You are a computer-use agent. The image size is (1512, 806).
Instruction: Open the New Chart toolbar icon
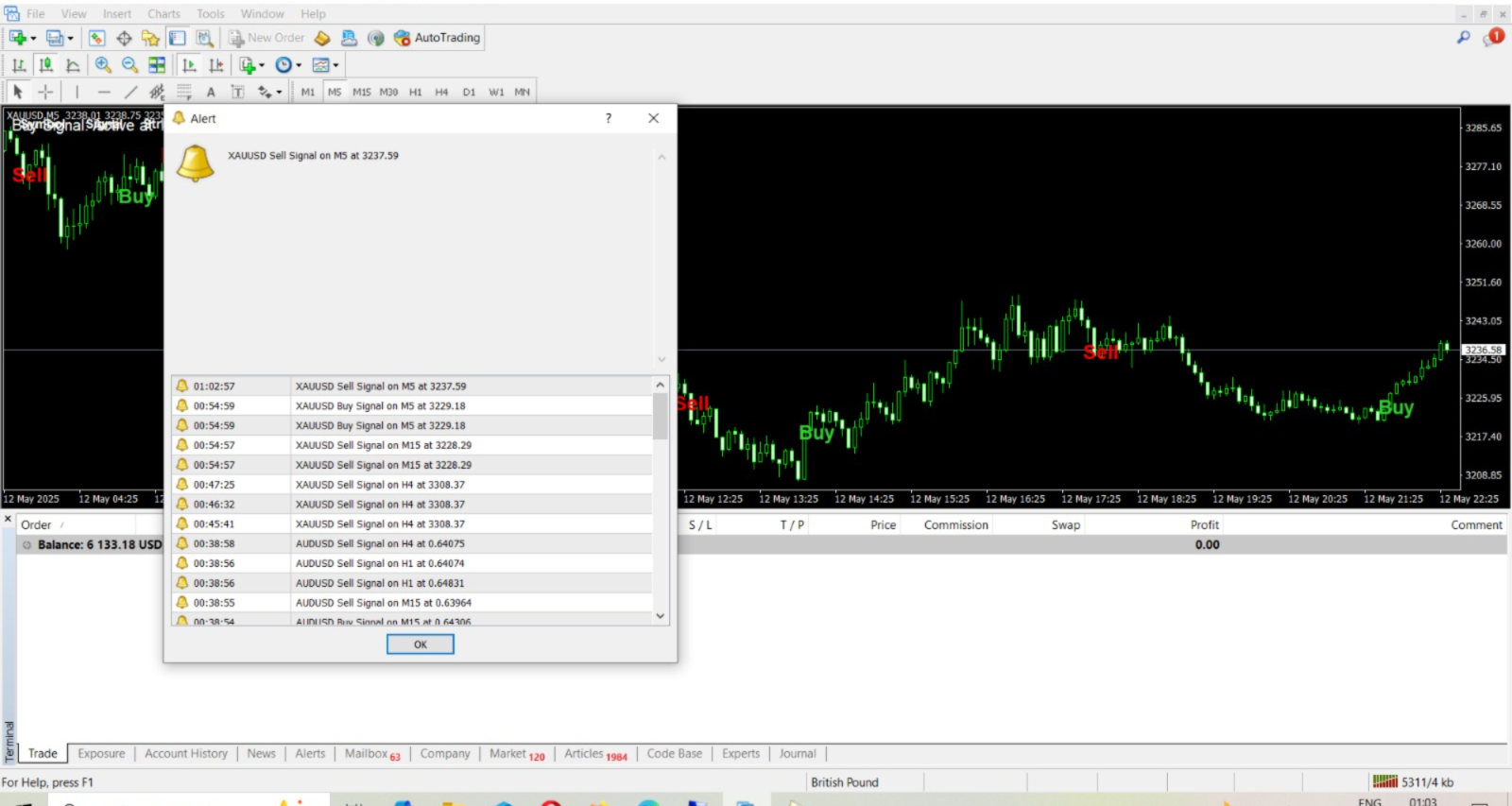pyautogui.click(x=18, y=38)
